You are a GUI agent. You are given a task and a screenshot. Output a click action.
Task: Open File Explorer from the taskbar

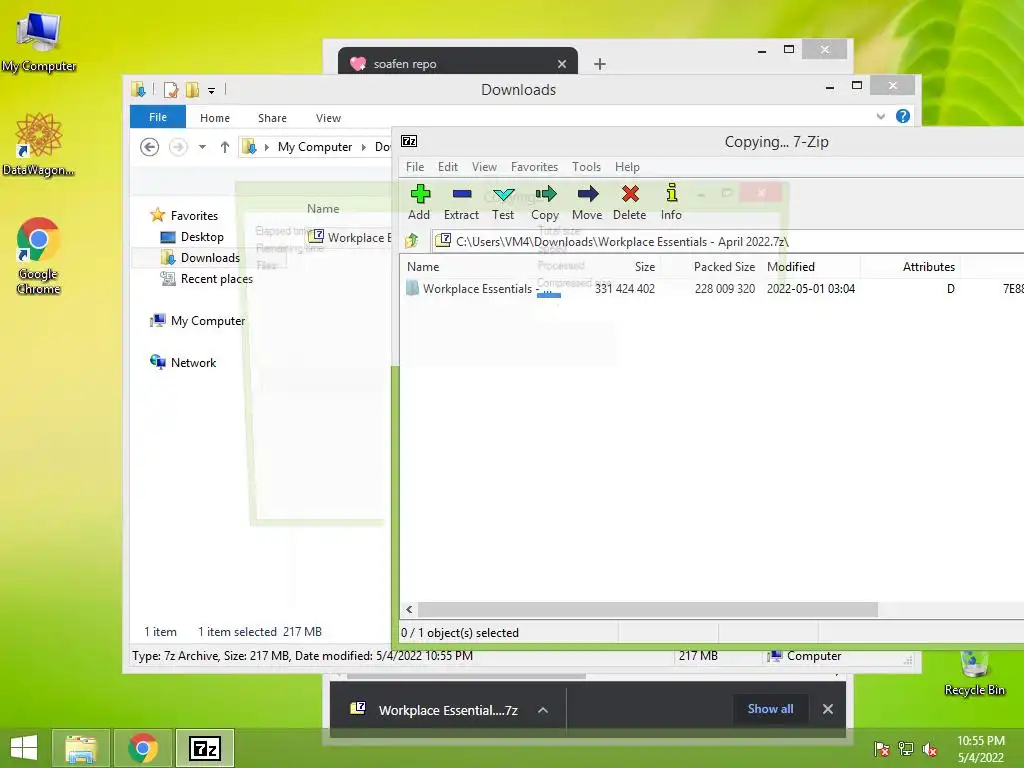[82, 748]
